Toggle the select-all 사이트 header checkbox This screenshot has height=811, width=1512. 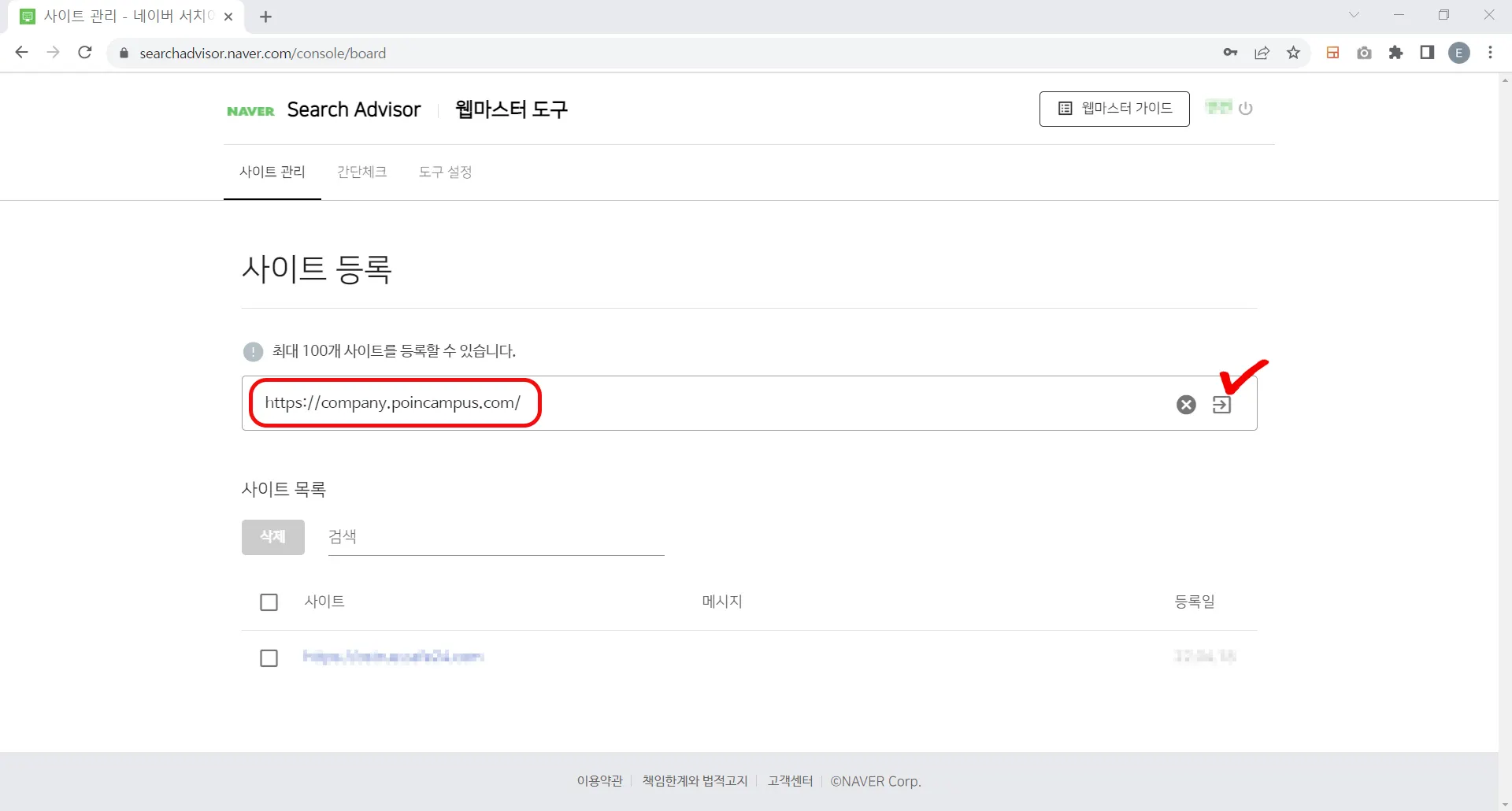(269, 602)
